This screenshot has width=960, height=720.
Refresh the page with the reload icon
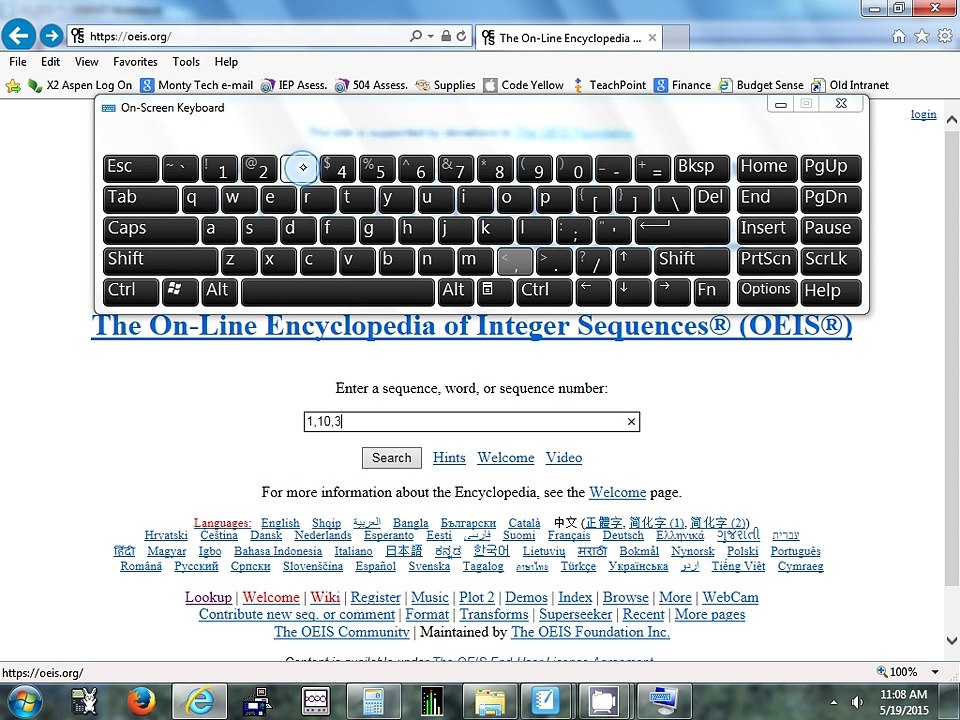[461, 36]
